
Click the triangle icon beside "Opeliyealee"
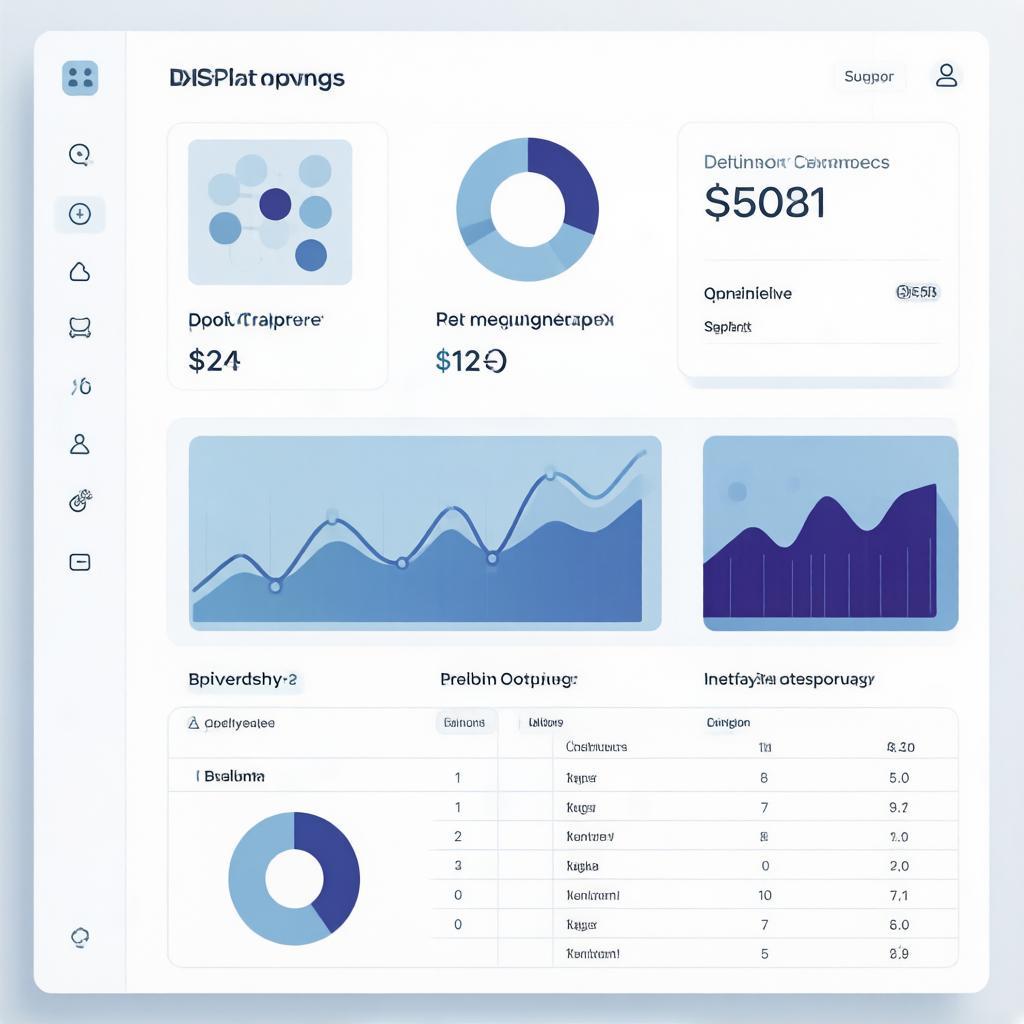pyautogui.click(x=193, y=723)
